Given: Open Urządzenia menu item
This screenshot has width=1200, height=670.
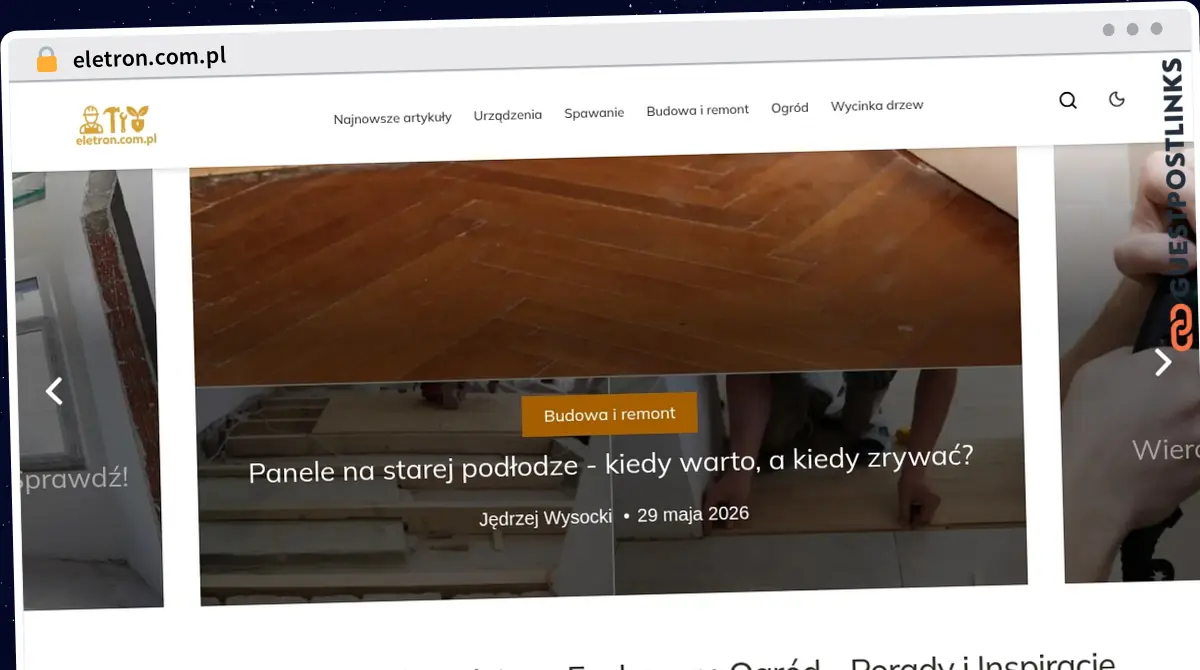Looking at the screenshot, I should pos(508,115).
